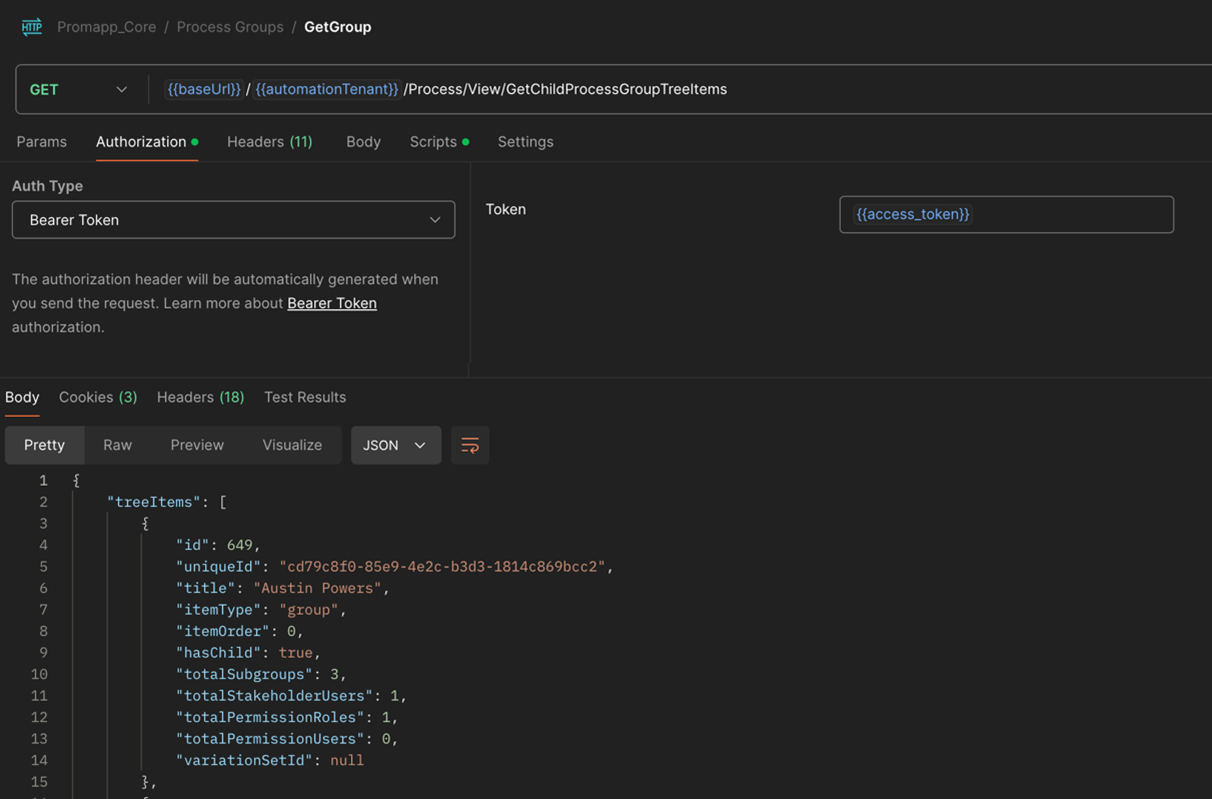Toggle word wrap icon in response toolbar

click(x=470, y=445)
